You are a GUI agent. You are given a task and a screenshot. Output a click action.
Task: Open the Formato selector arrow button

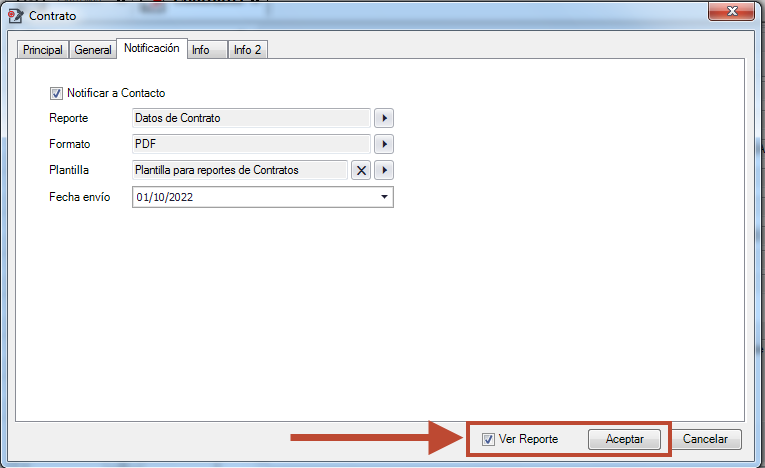384,144
